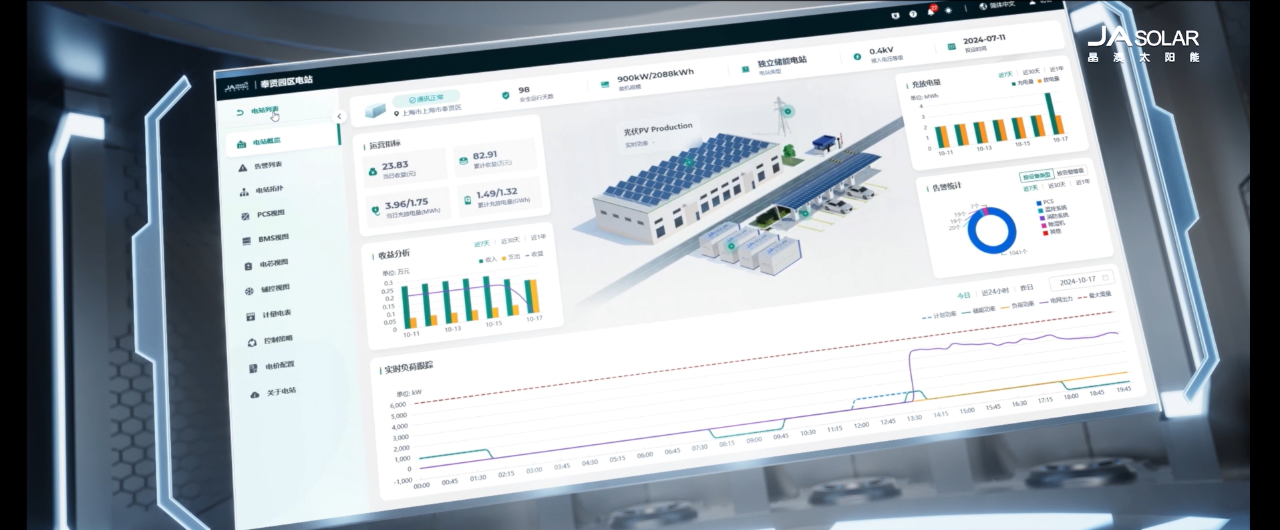Select the 电芯视图 battery cell icon

click(249, 265)
